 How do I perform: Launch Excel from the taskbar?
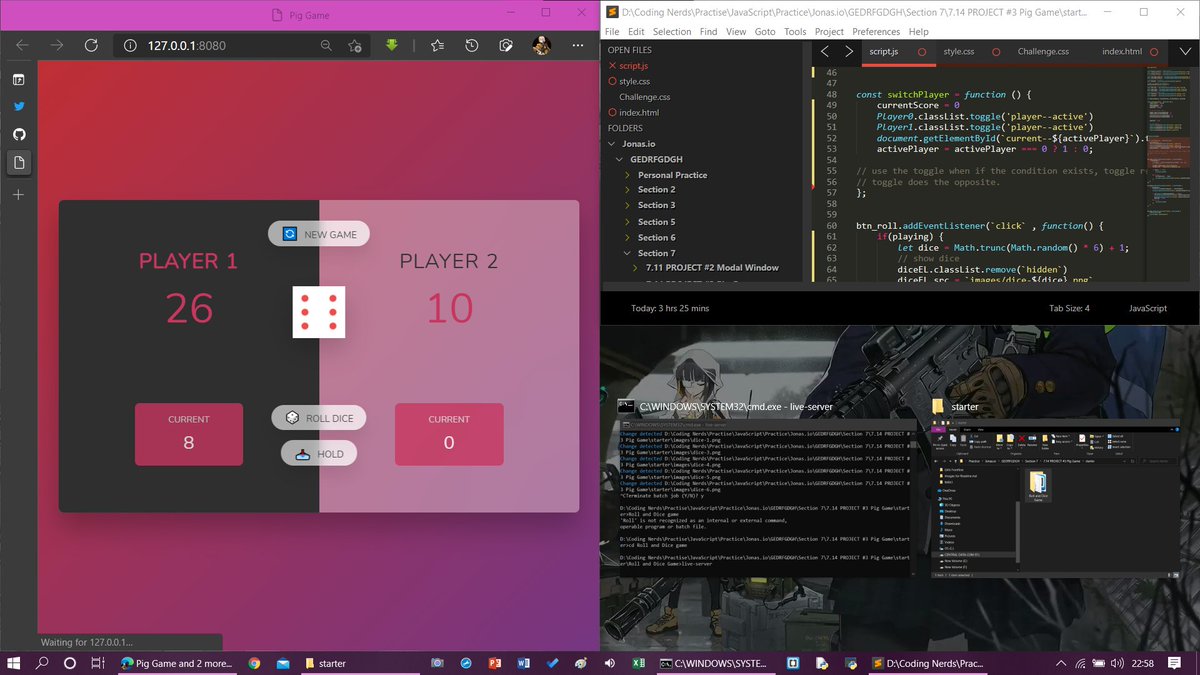638,662
